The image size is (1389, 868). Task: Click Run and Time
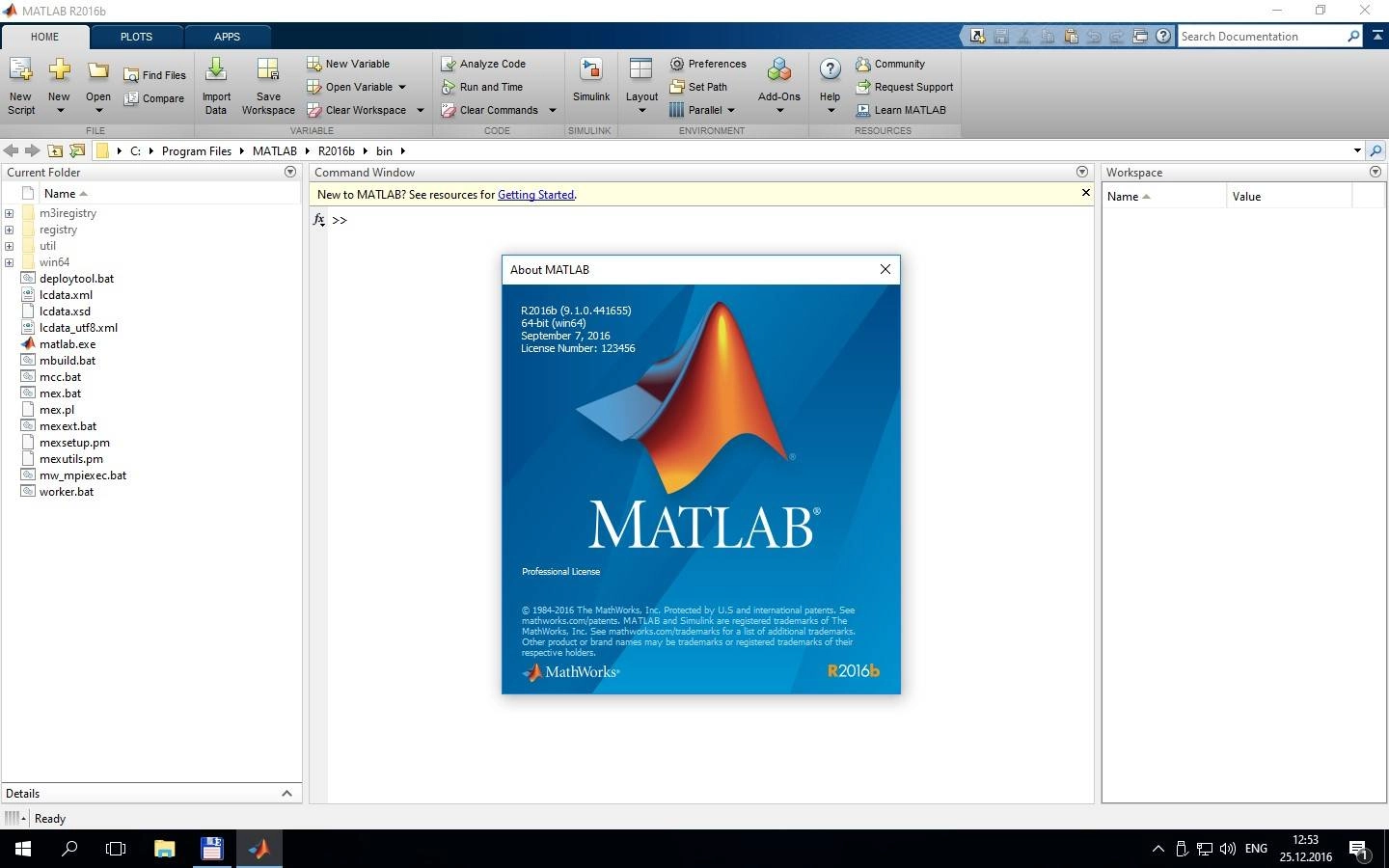481,87
